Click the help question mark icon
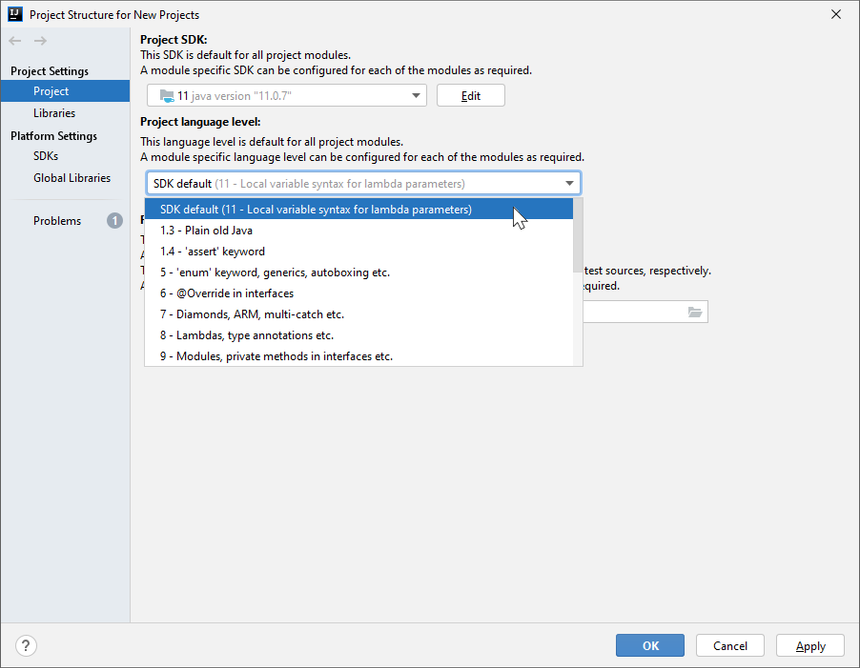This screenshot has height=668, width=860. [x=27, y=646]
